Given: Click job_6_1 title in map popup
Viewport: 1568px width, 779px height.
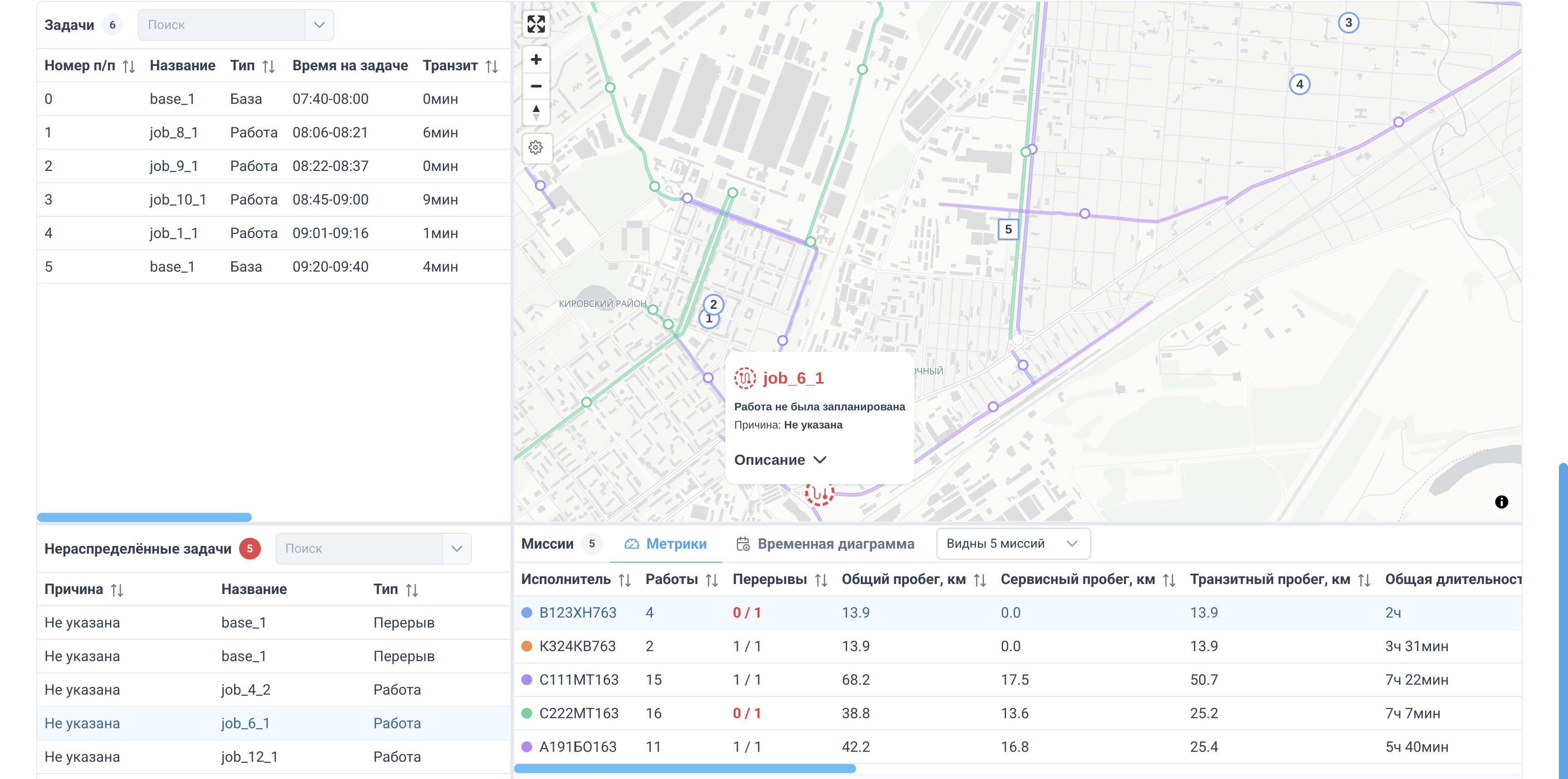Looking at the screenshot, I should [793, 378].
